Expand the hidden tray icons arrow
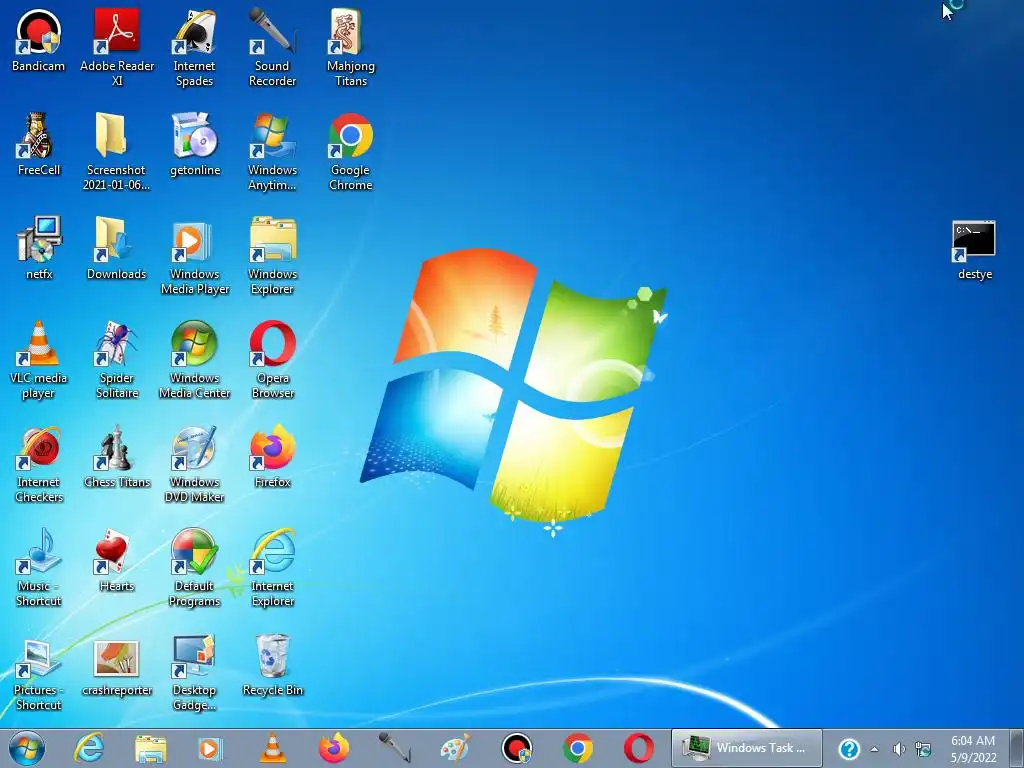Screen dimensions: 1024x768 tap(874, 749)
